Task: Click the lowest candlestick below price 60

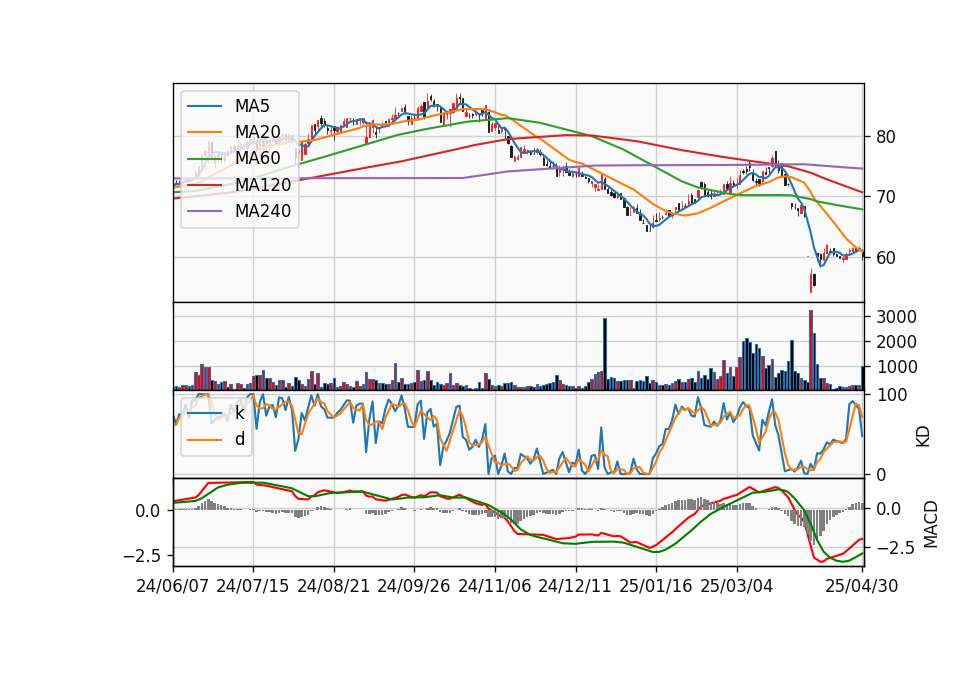Action: 811,282
